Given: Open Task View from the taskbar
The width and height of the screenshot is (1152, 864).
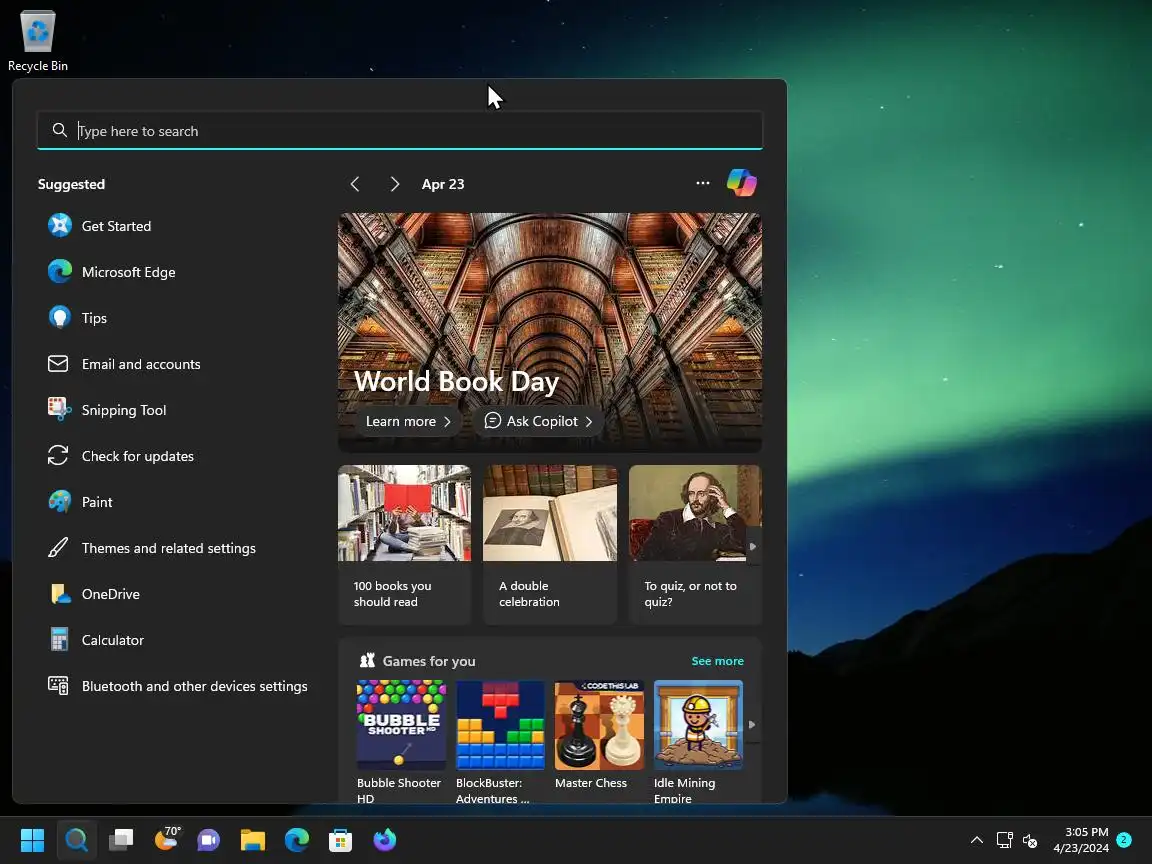Looking at the screenshot, I should (x=120, y=840).
